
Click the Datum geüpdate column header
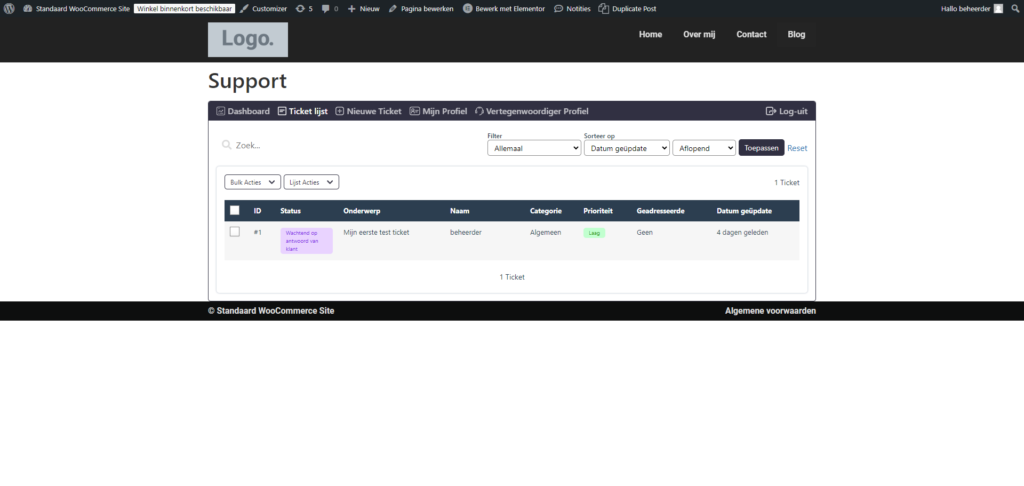(744, 211)
